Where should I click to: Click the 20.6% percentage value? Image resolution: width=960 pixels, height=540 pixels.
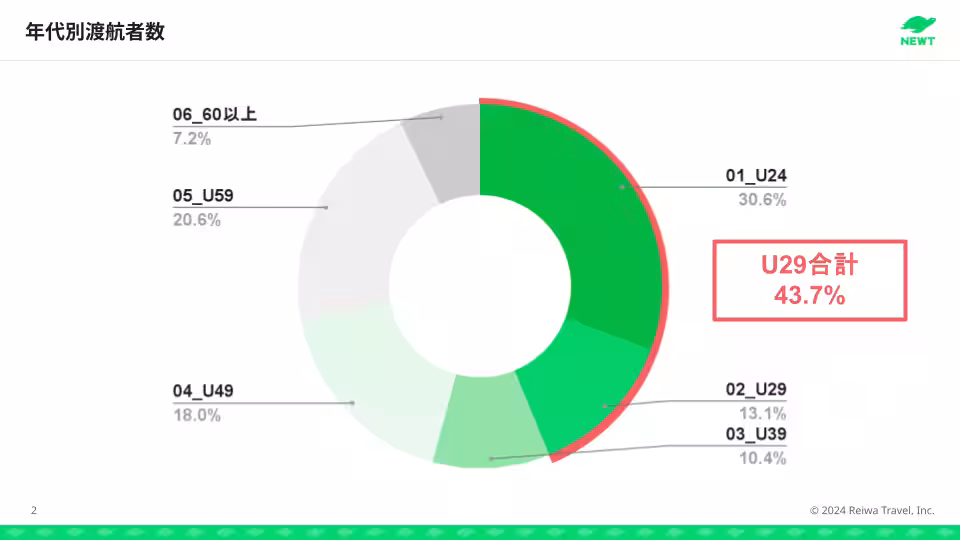tap(196, 220)
